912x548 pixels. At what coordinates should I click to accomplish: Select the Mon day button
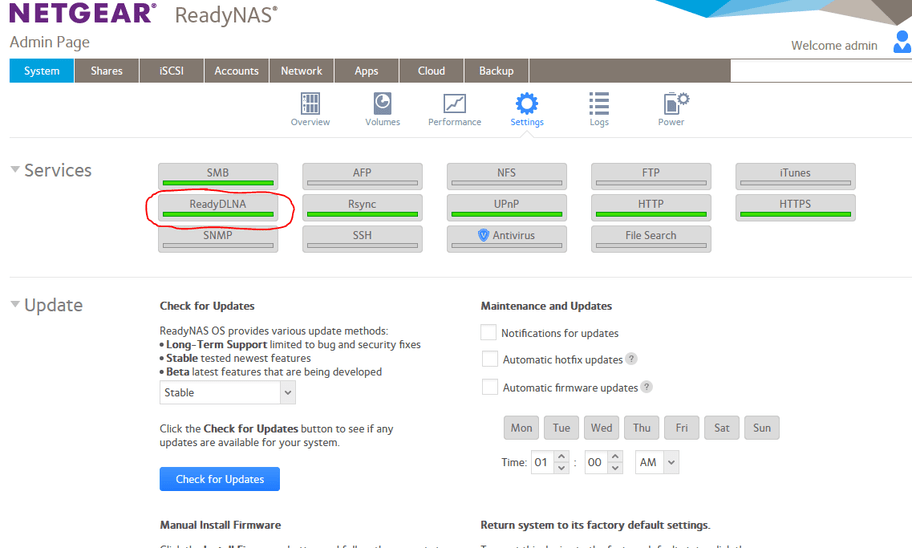(521, 428)
